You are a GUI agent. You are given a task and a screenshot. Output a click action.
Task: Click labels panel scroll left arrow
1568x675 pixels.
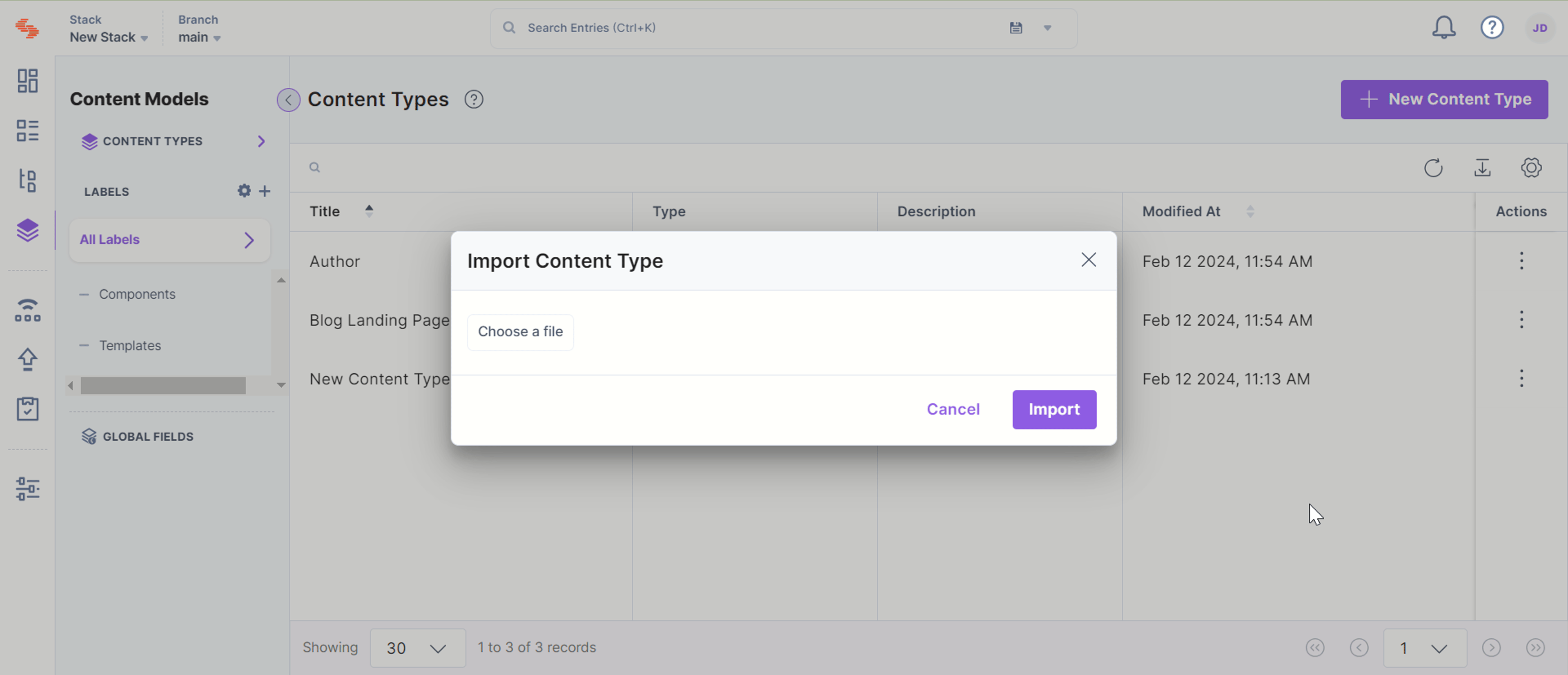click(x=71, y=386)
